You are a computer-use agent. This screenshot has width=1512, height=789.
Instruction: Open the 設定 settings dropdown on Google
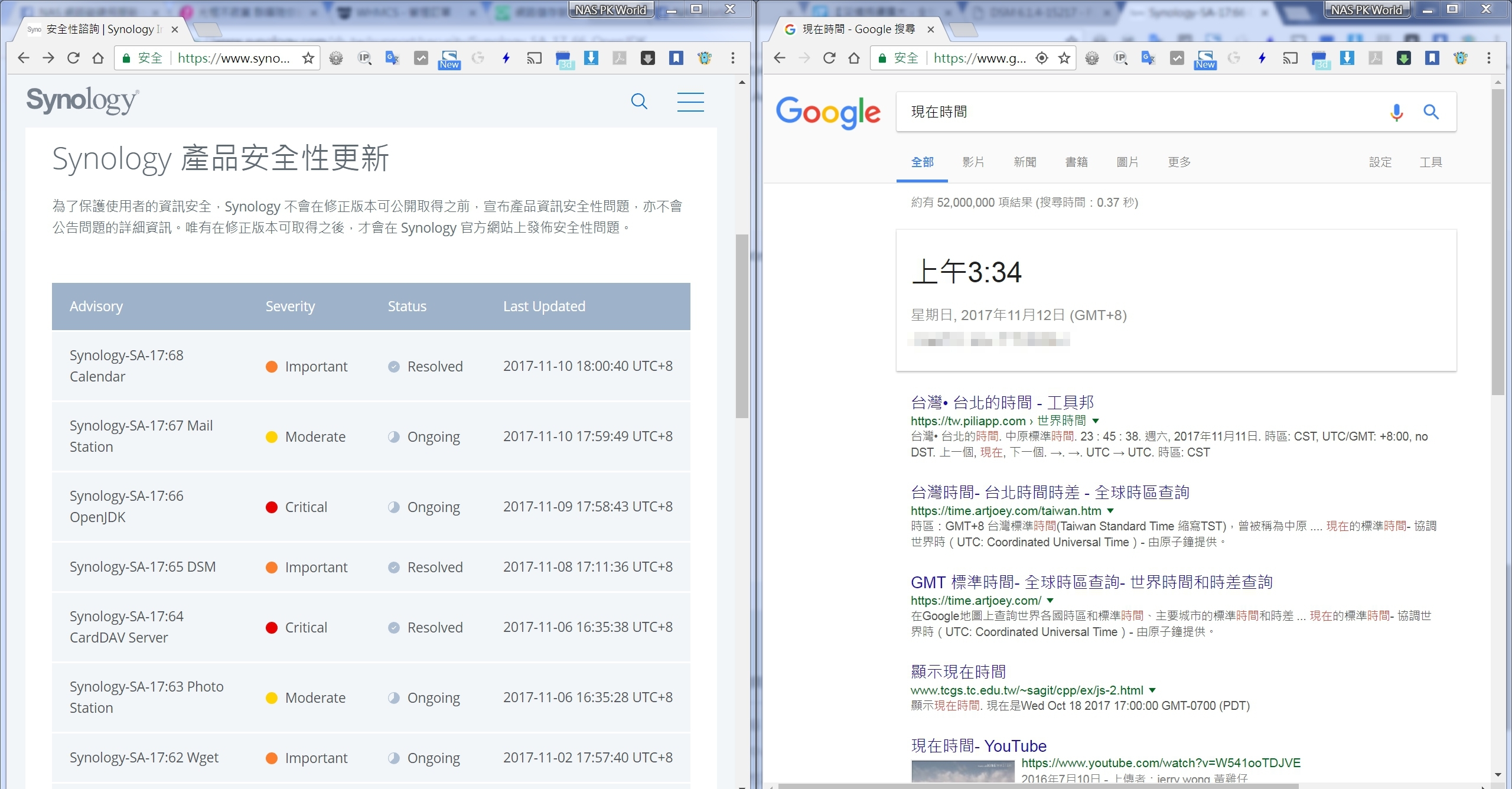pyautogui.click(x=1380, y=162)
